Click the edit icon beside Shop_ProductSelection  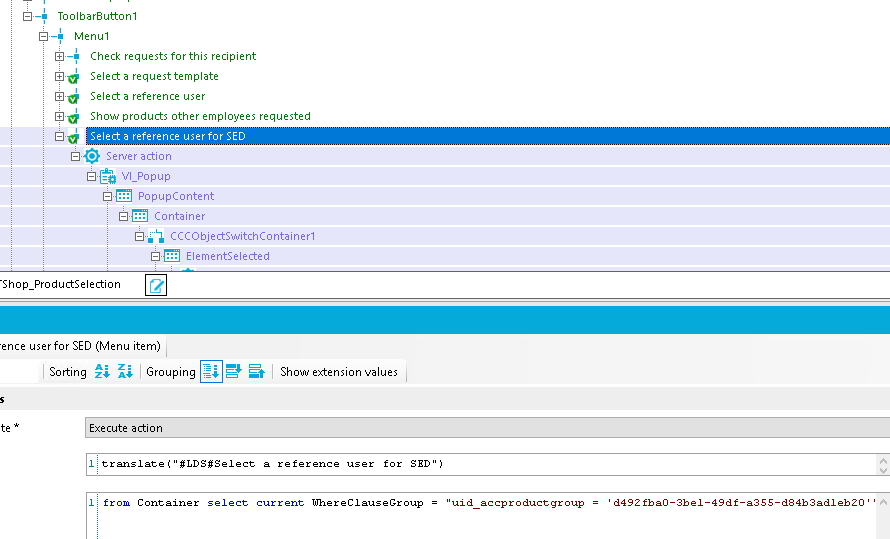tap(156, 286)
